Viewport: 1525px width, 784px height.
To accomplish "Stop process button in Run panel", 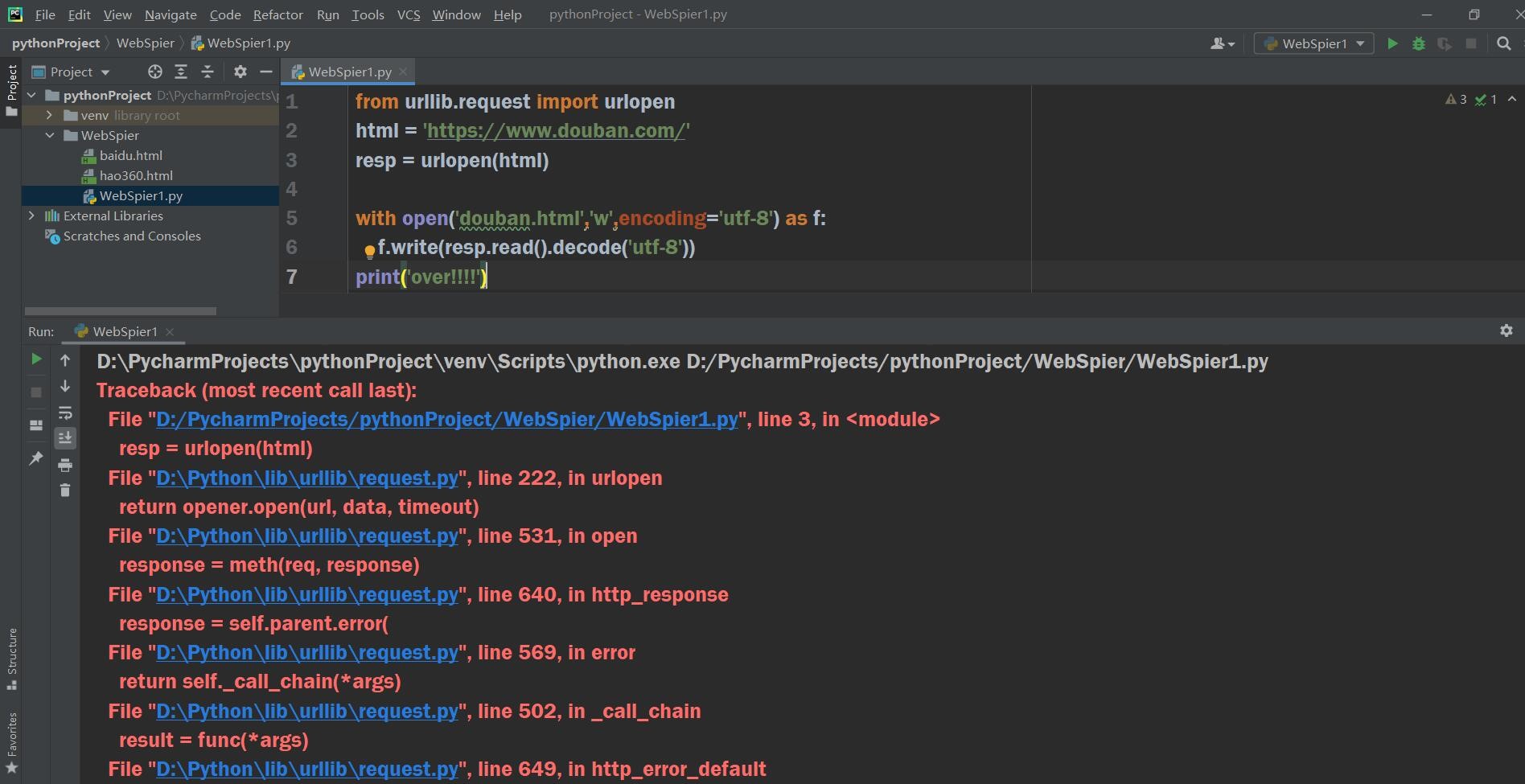I will pos(36,392).
